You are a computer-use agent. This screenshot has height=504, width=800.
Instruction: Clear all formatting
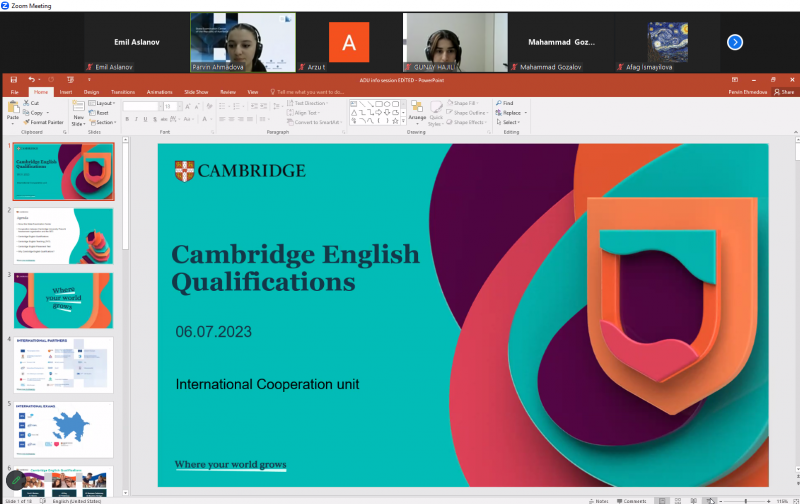tap(209, 106)
